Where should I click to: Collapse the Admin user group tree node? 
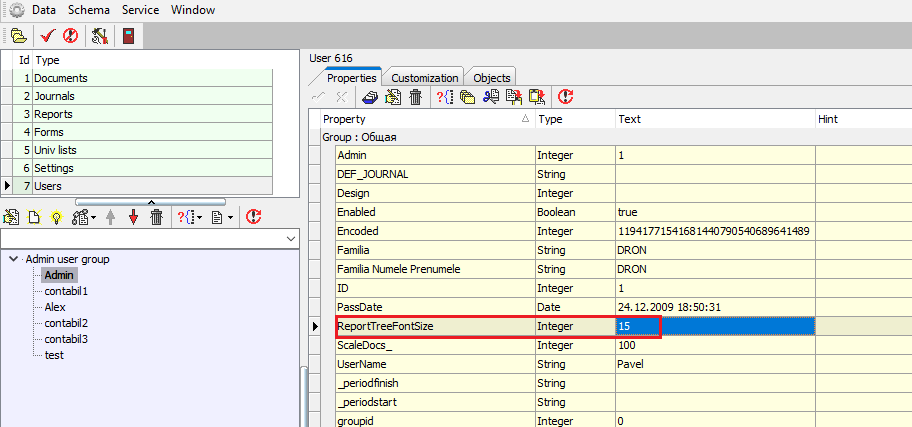13,259
